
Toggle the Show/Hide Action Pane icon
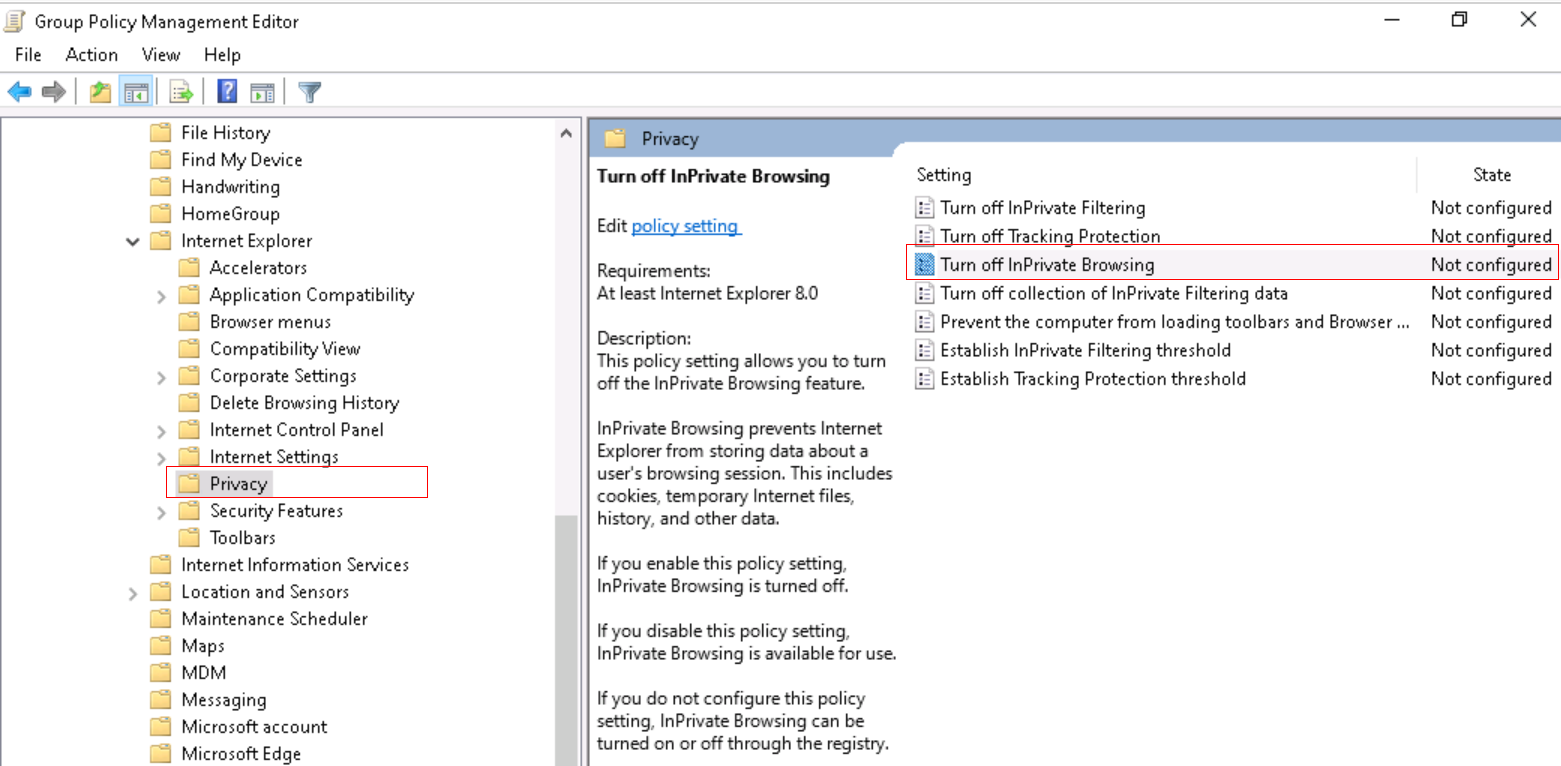(262, 91)
